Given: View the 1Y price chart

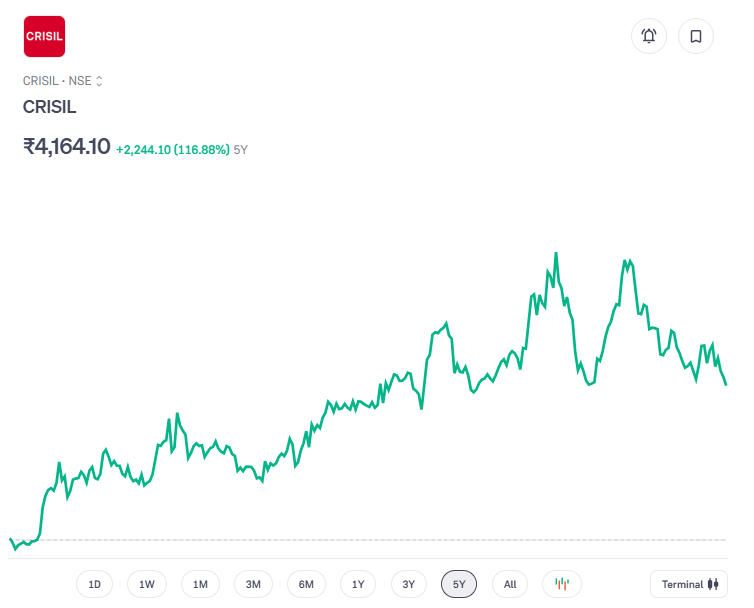Looking at the screenshot, I should coord(358,584).
